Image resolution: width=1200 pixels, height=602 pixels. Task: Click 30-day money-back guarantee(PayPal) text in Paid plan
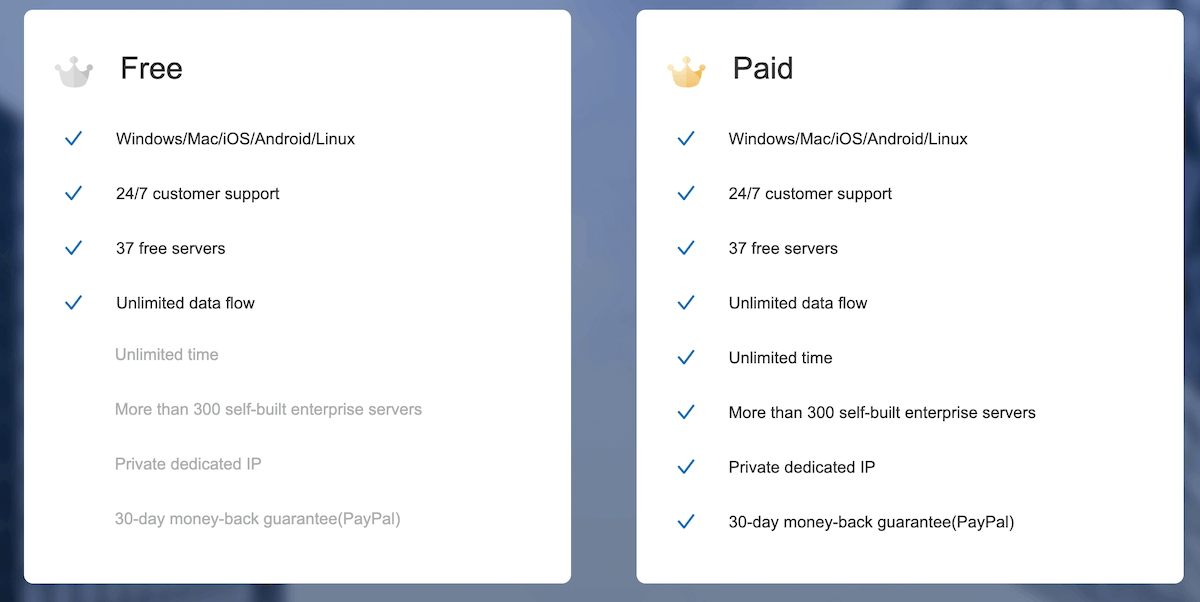pos(872,522)
